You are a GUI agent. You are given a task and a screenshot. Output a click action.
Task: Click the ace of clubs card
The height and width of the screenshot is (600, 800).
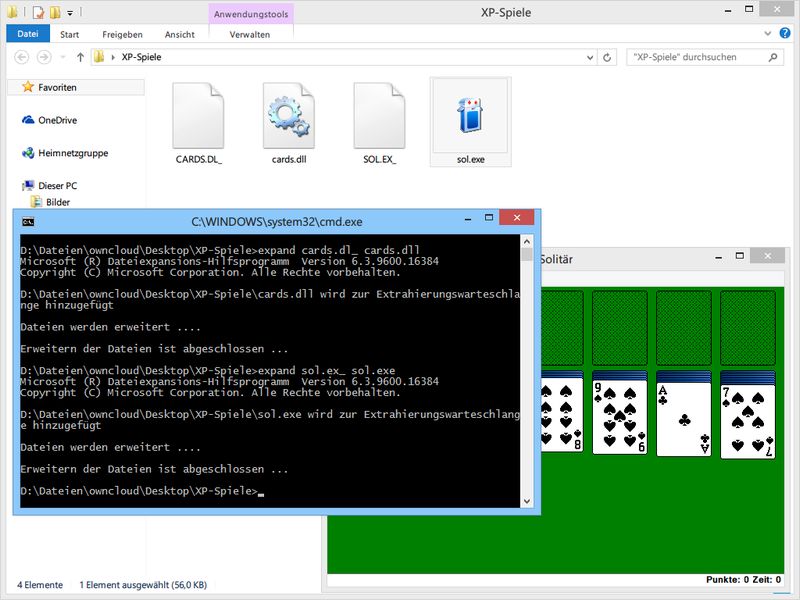[x=684, y=418]
